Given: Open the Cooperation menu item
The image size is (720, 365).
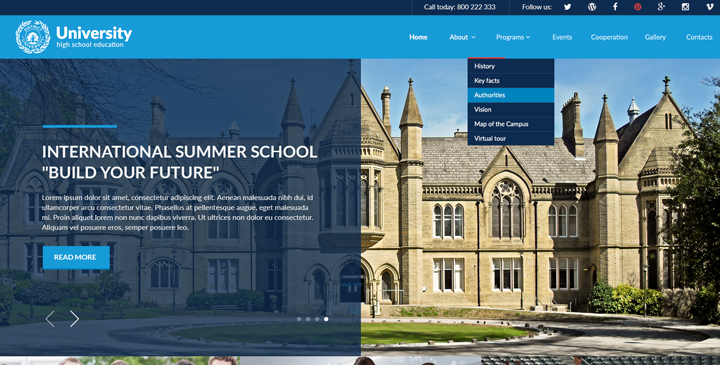Looking at the screenshot, I should pyautogui.click(x=609, y=37).
